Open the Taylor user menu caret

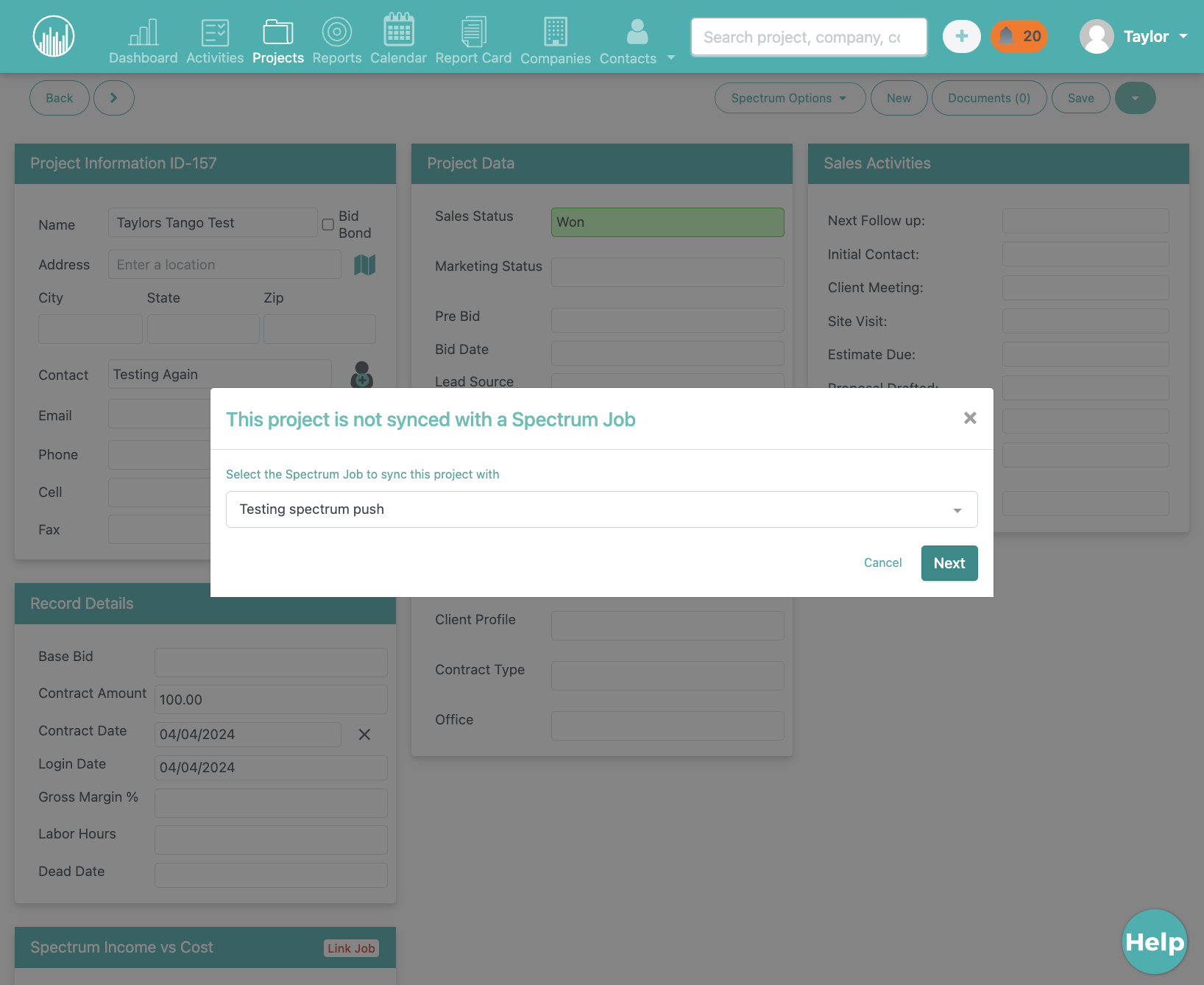click(x=1183, y=36)
